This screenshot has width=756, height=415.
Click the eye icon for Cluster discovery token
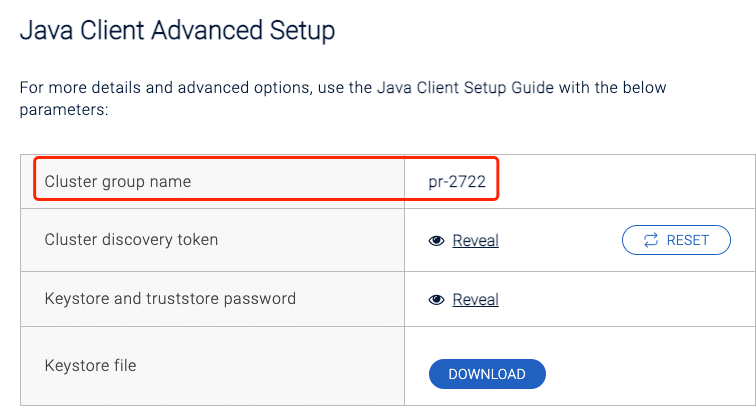click(436, 241)
